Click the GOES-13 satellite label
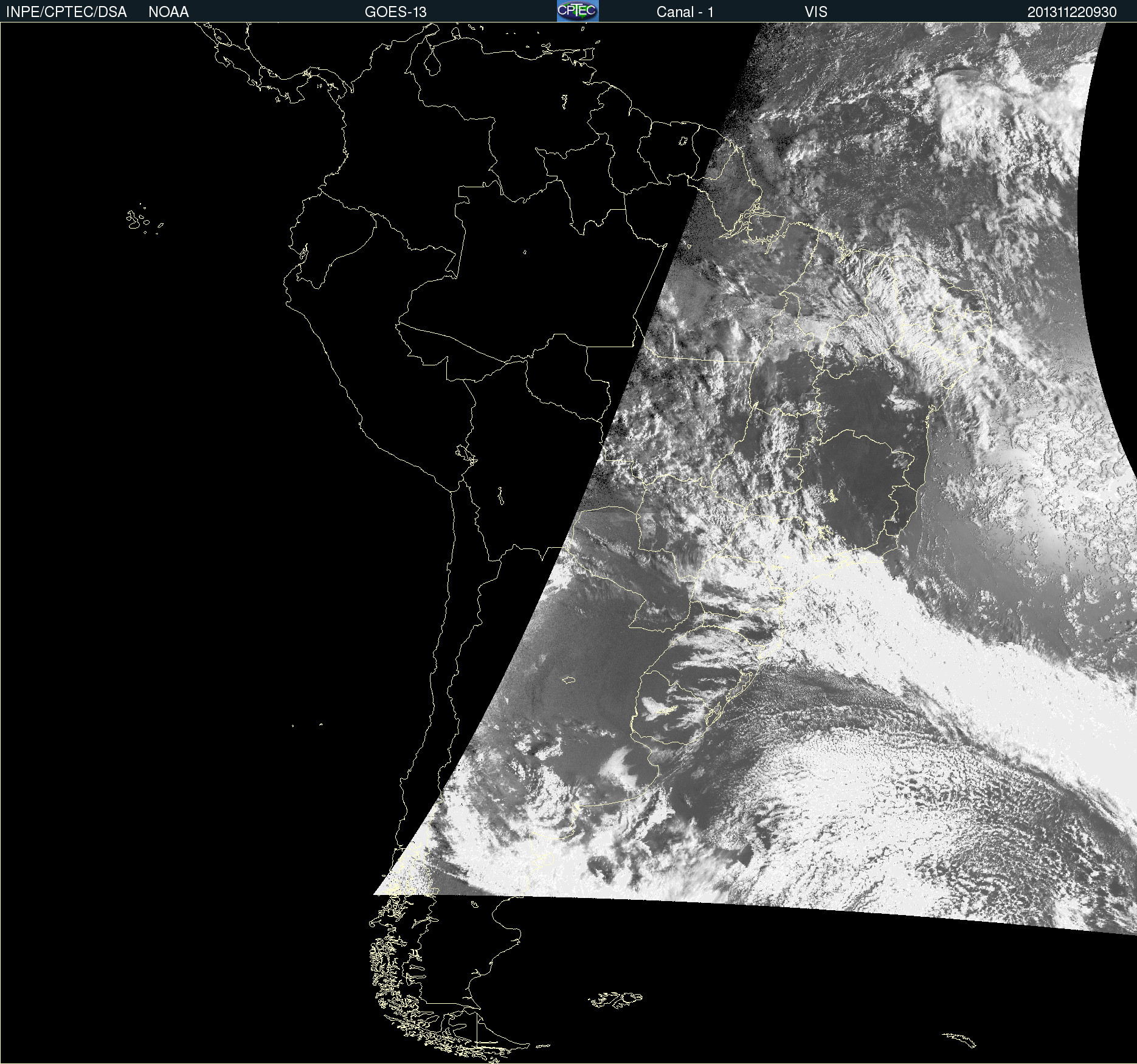Screen dimensions: 1137x1064 tap(396, 12)
